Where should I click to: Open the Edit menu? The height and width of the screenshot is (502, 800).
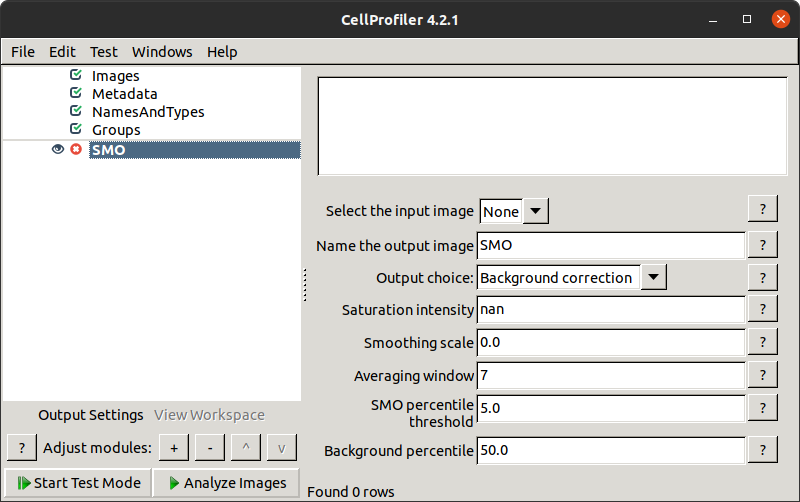62,52
